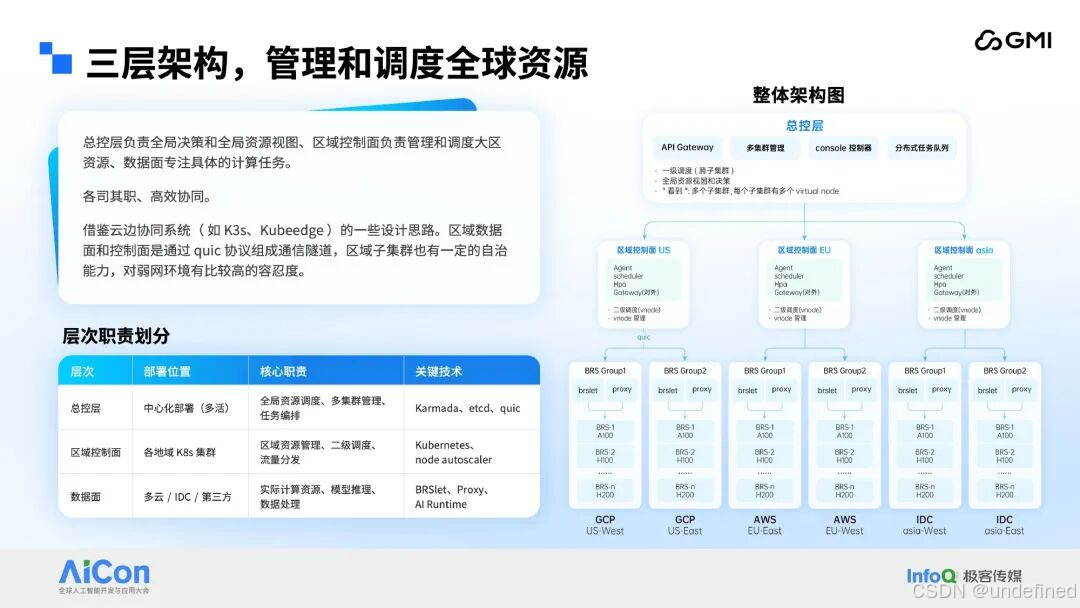Click the '总控层' heading in the architecture diagram
This screenshot has height=608, width=1080.
[804, 125]
